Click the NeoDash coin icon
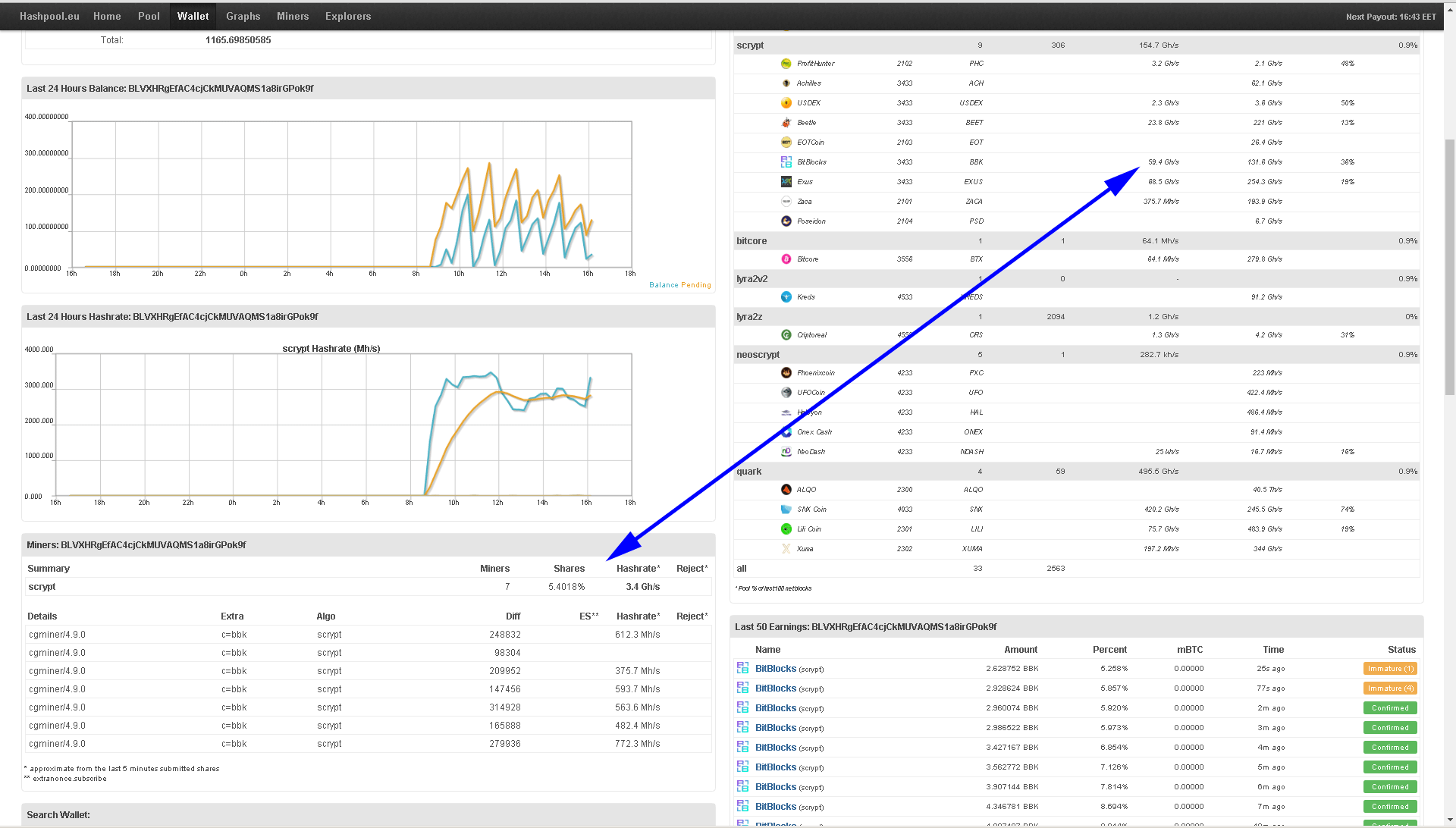Screen dimensions: 1456x828 pyautogui.click(x=786, y=452)
